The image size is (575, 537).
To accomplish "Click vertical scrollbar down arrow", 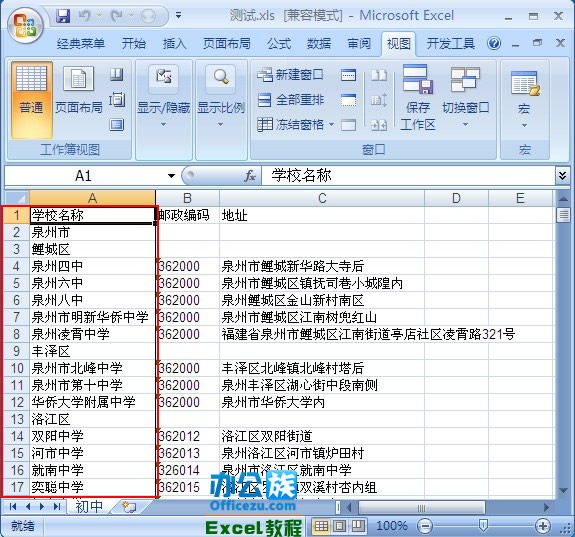I will (563, 490).
